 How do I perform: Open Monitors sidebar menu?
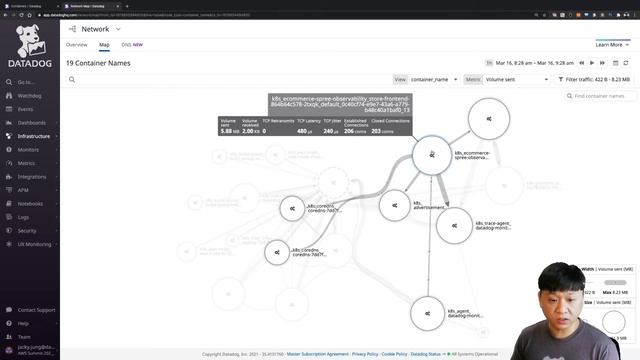tap(28, 149)
